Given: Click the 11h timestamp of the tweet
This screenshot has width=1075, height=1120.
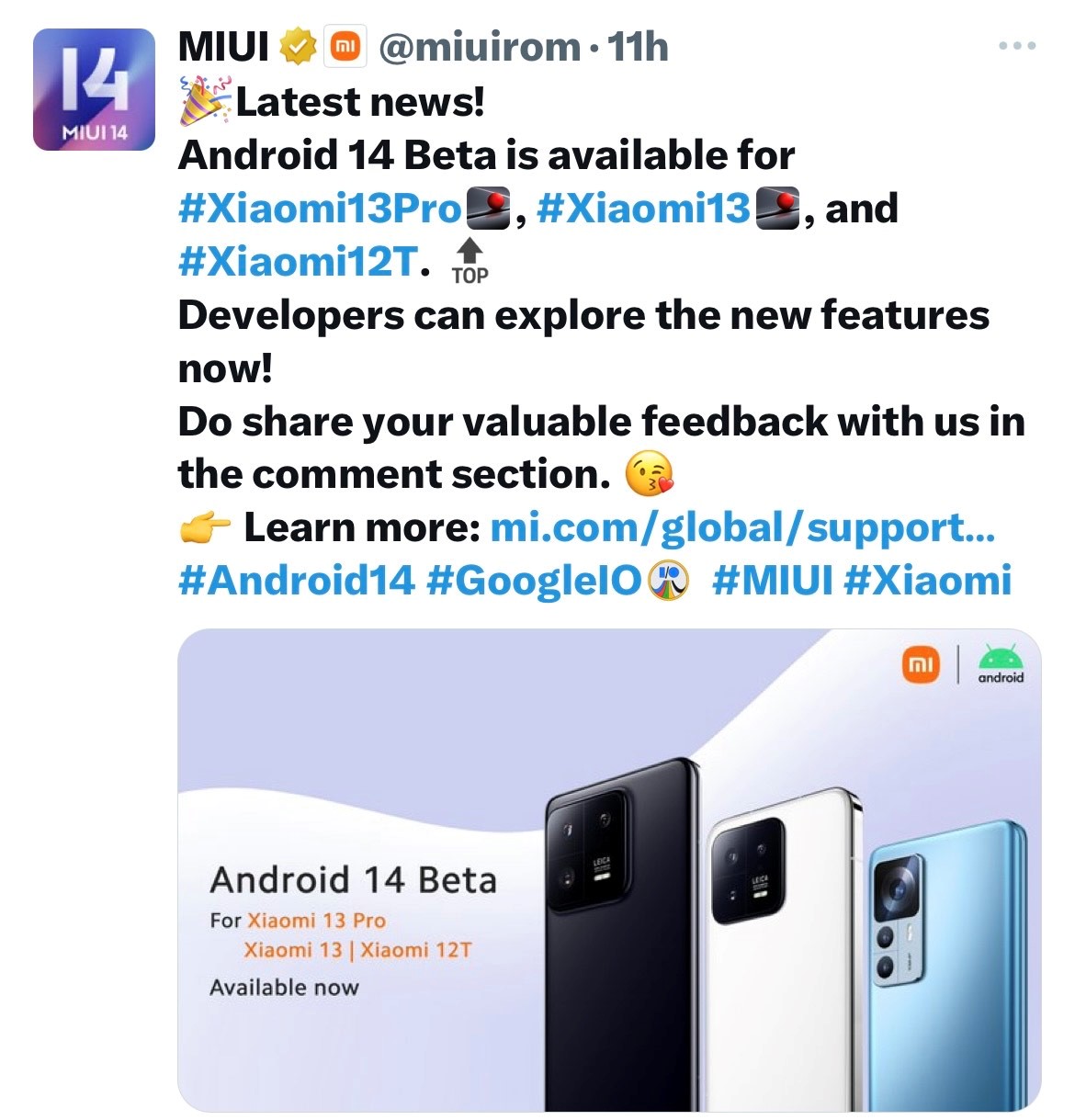Looking at the screenshot, I should coord(638,47).
